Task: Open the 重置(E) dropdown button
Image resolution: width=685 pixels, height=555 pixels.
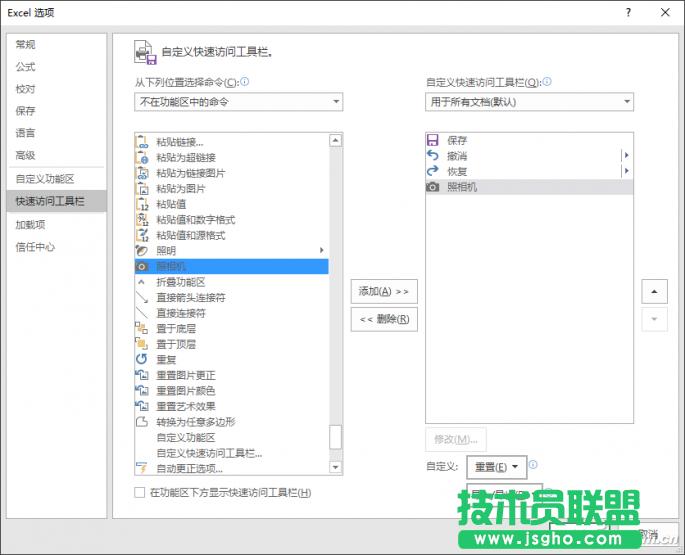Action: click(497, 467)
